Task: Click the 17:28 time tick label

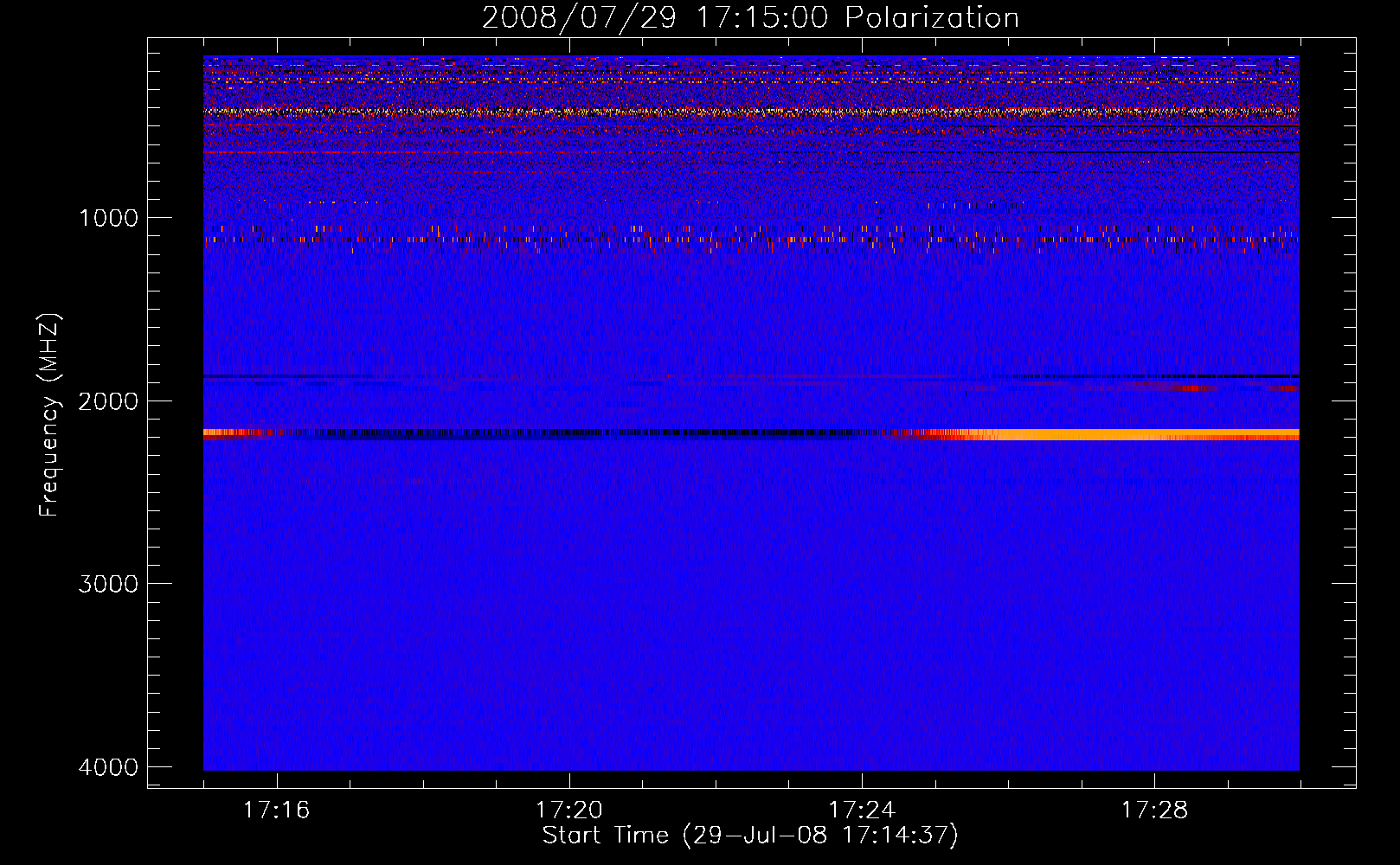Action: [x=1154, y=811]
